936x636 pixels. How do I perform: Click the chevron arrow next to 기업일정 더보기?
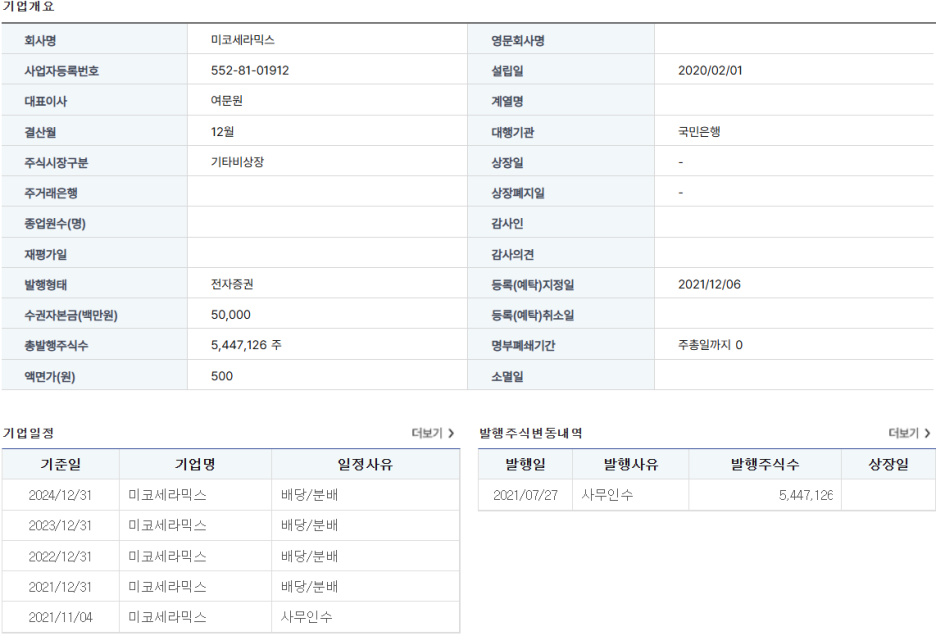point(451,433)
